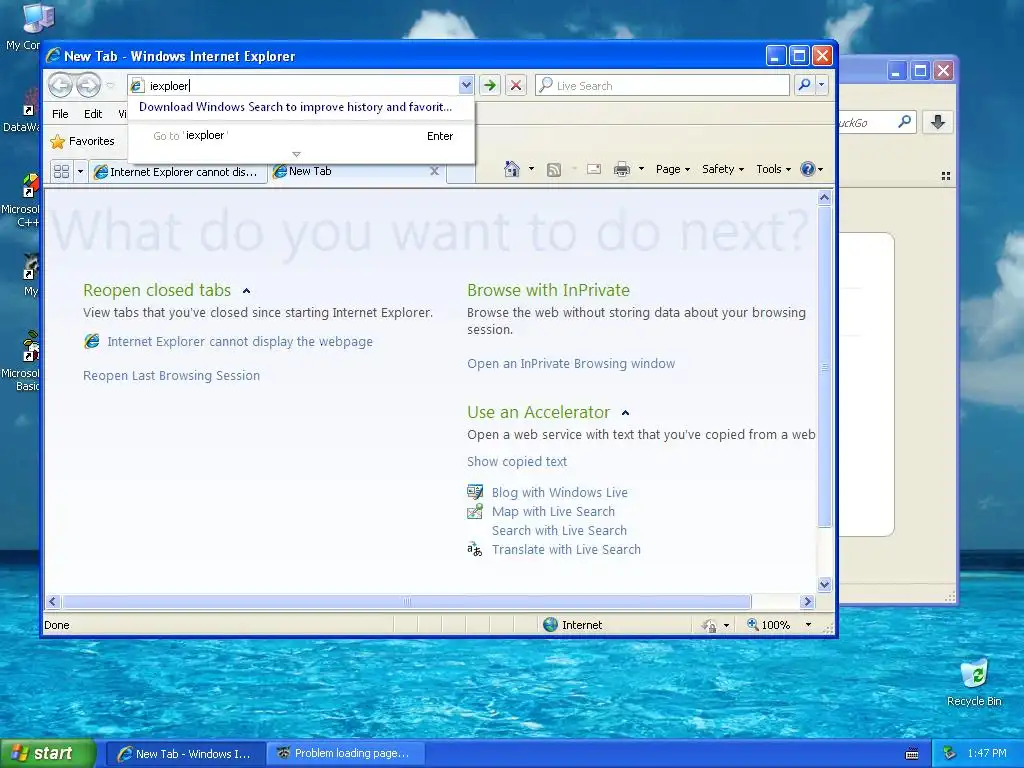The height and width of the screenshot is (768, 1024).
Task: Open the Safety menu
Action: 723,169
